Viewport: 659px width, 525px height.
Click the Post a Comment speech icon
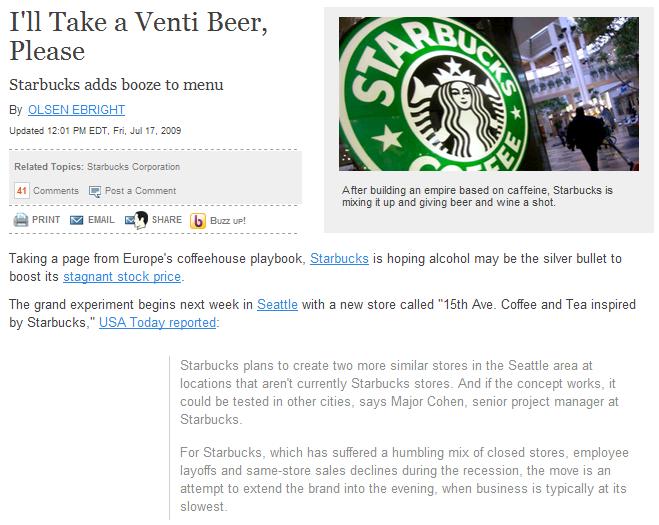point(95,191)
